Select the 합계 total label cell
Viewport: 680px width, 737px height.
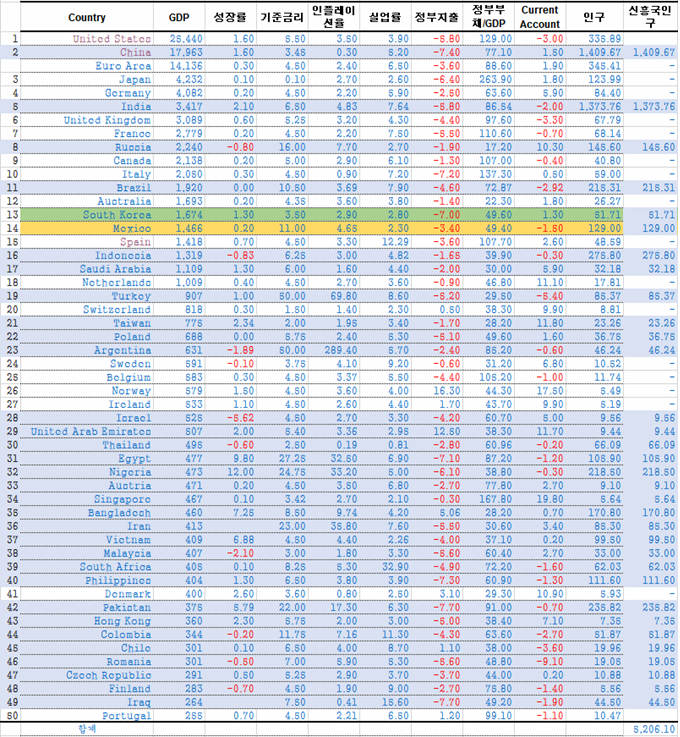tap(86, 729)
